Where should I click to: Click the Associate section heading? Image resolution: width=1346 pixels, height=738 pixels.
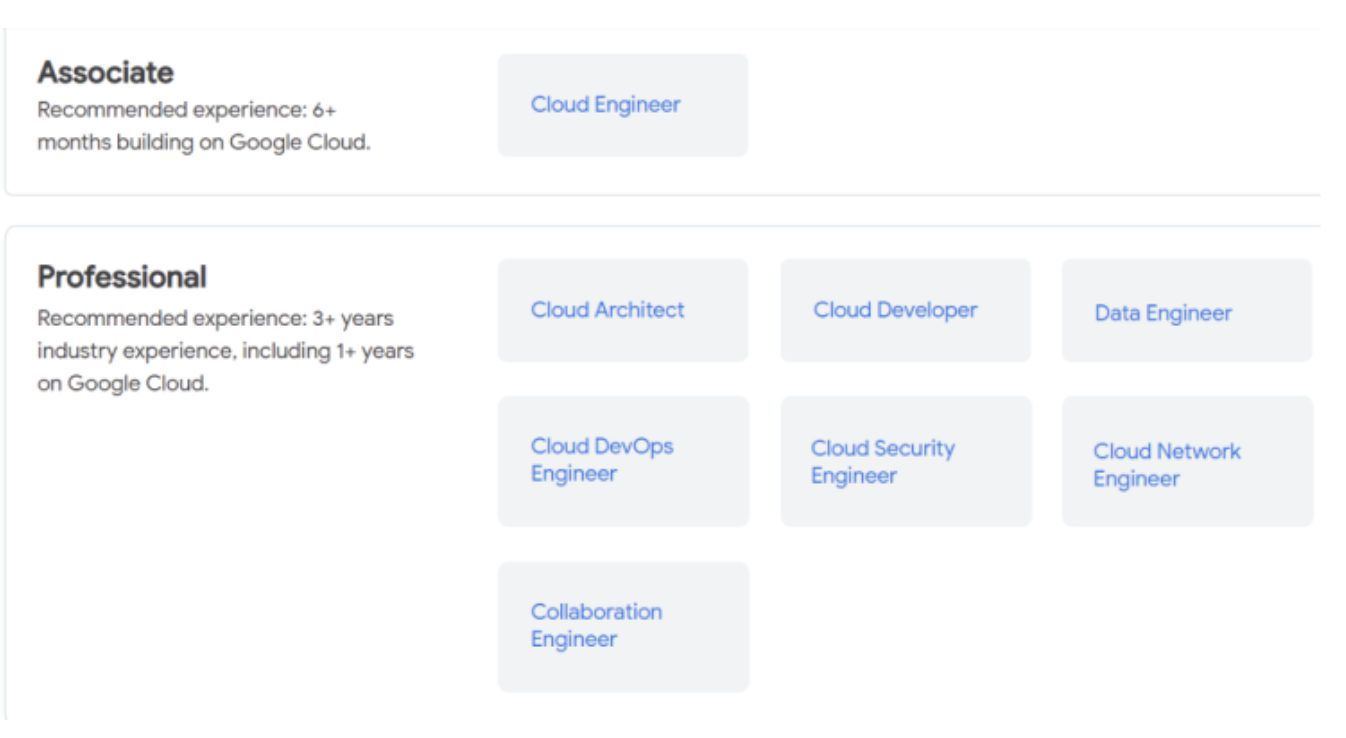[106, 72]
